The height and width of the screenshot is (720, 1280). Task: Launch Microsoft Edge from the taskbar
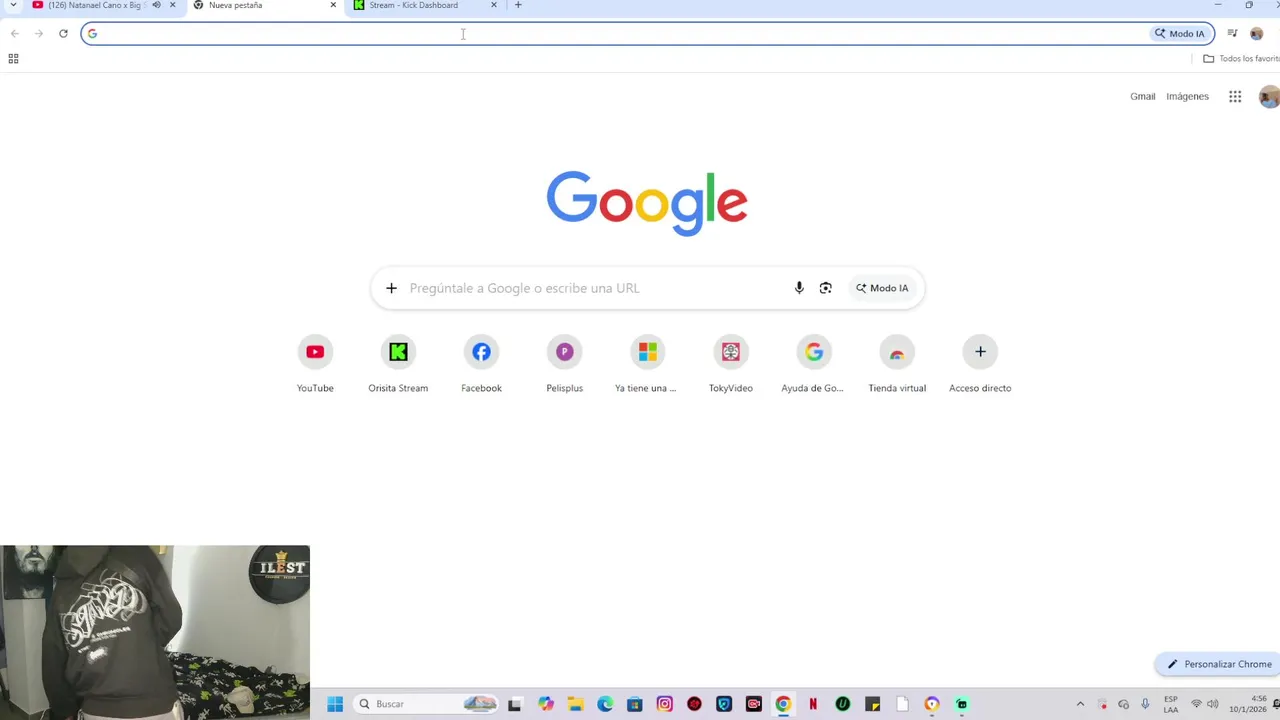coord(605,704)
